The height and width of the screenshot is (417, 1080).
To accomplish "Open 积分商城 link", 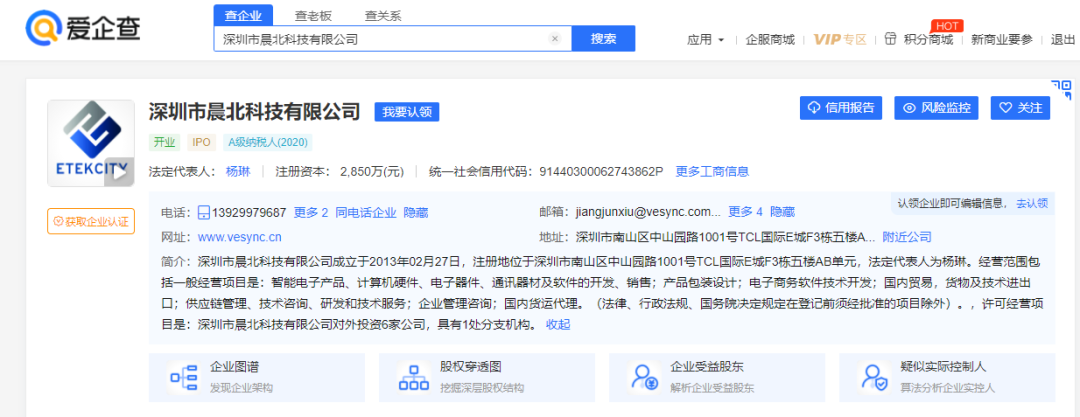I will [x=928, y=40].
